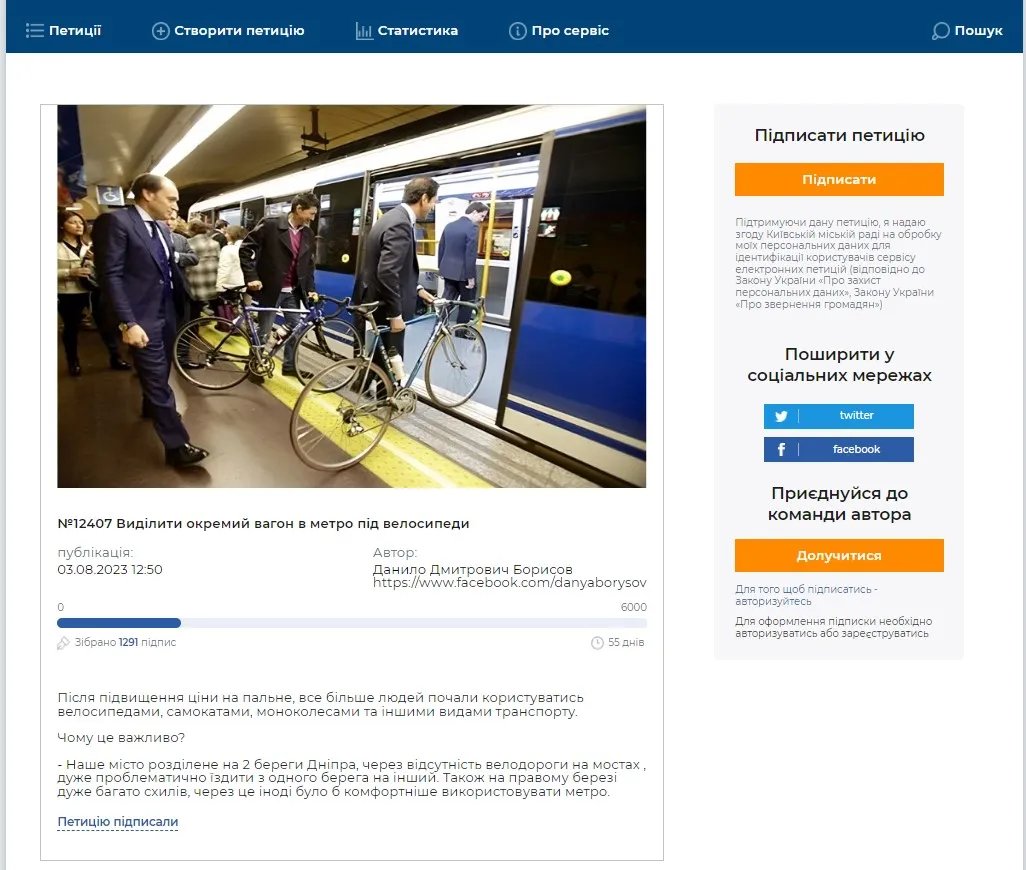Viewport: 1026px width, 870px height.
Task: Click the signatures progress bar
Action: (x=352, y=623)
